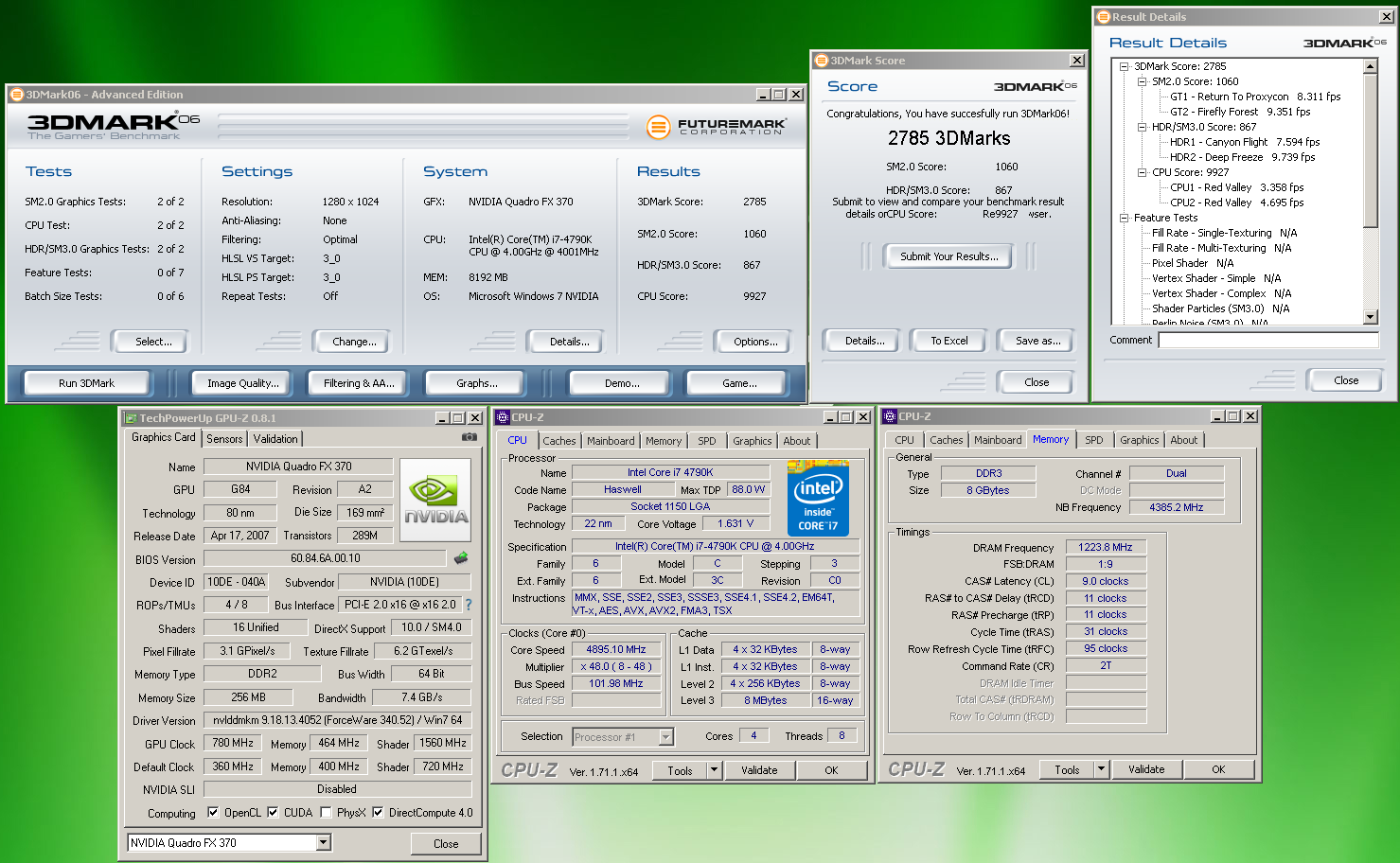Toggle the OpenCL checkbox
This screenshot has height=863, width=1400.
click(213, 812)
